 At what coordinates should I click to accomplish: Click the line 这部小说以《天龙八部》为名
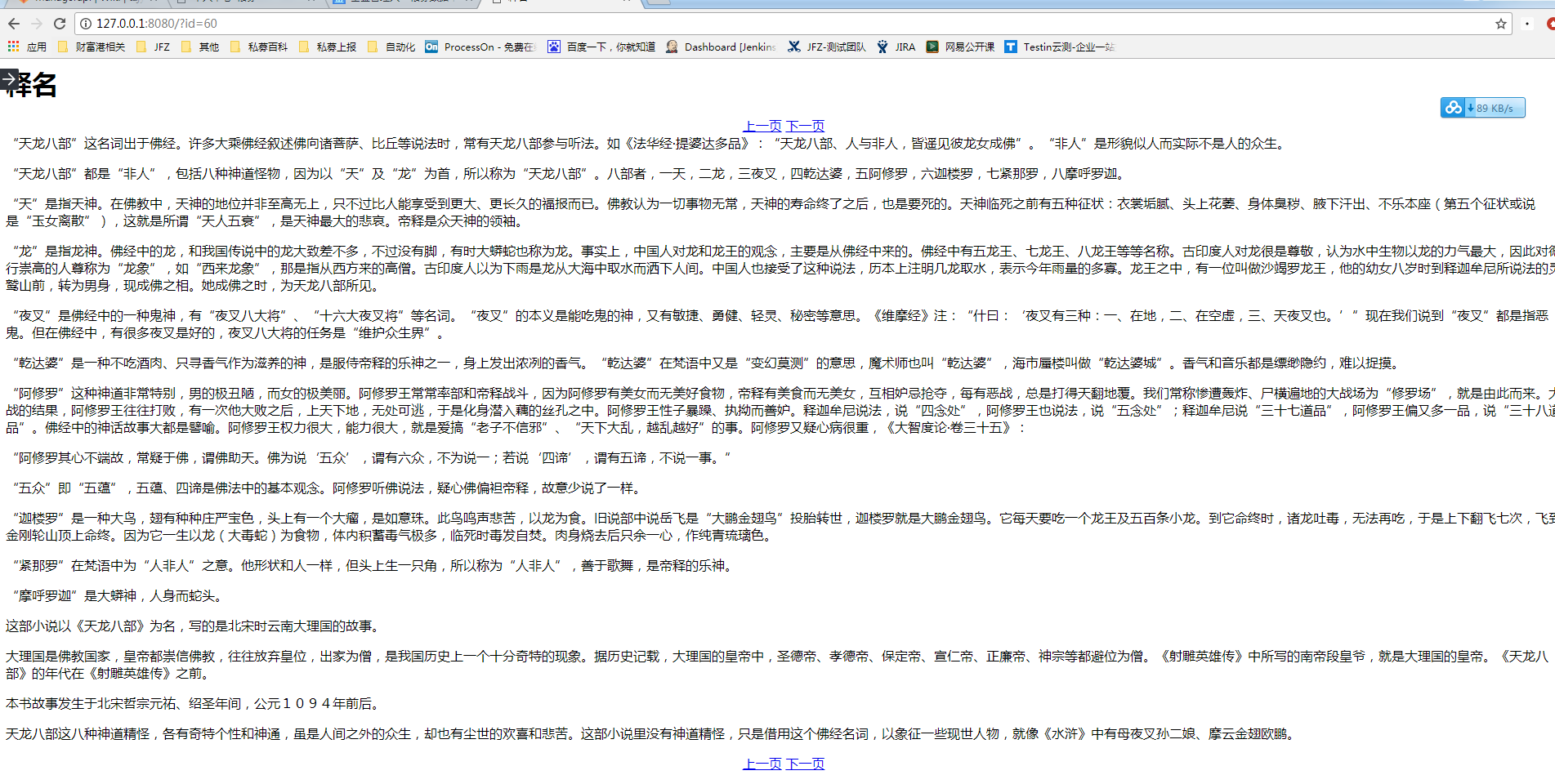click(196, 626)
